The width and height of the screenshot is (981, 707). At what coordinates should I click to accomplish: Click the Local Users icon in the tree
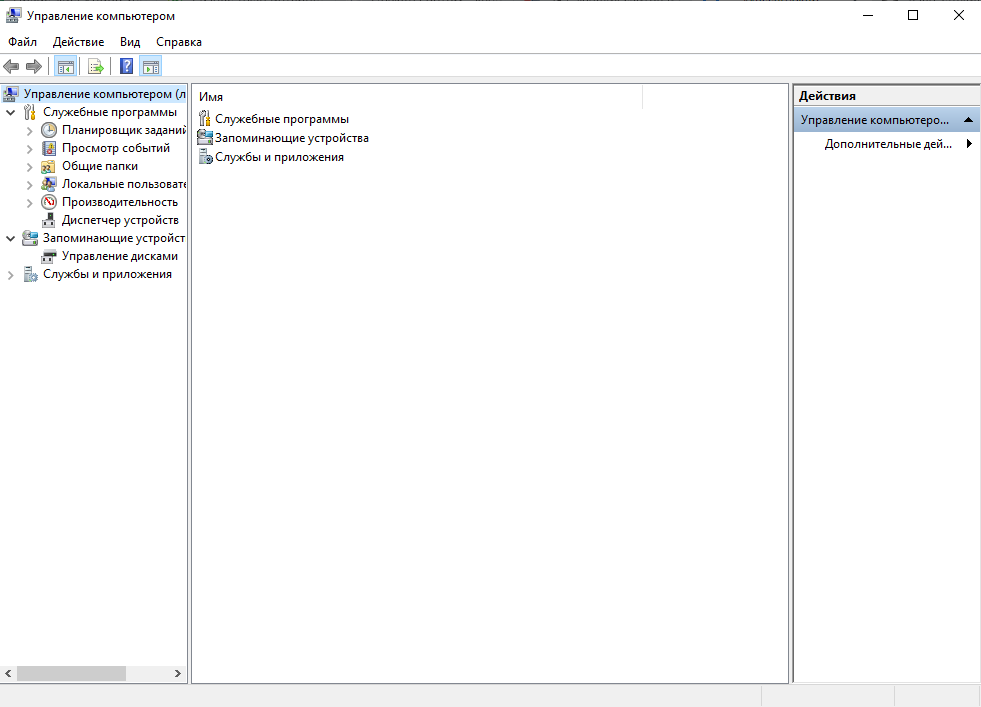(x=48, y=184)
